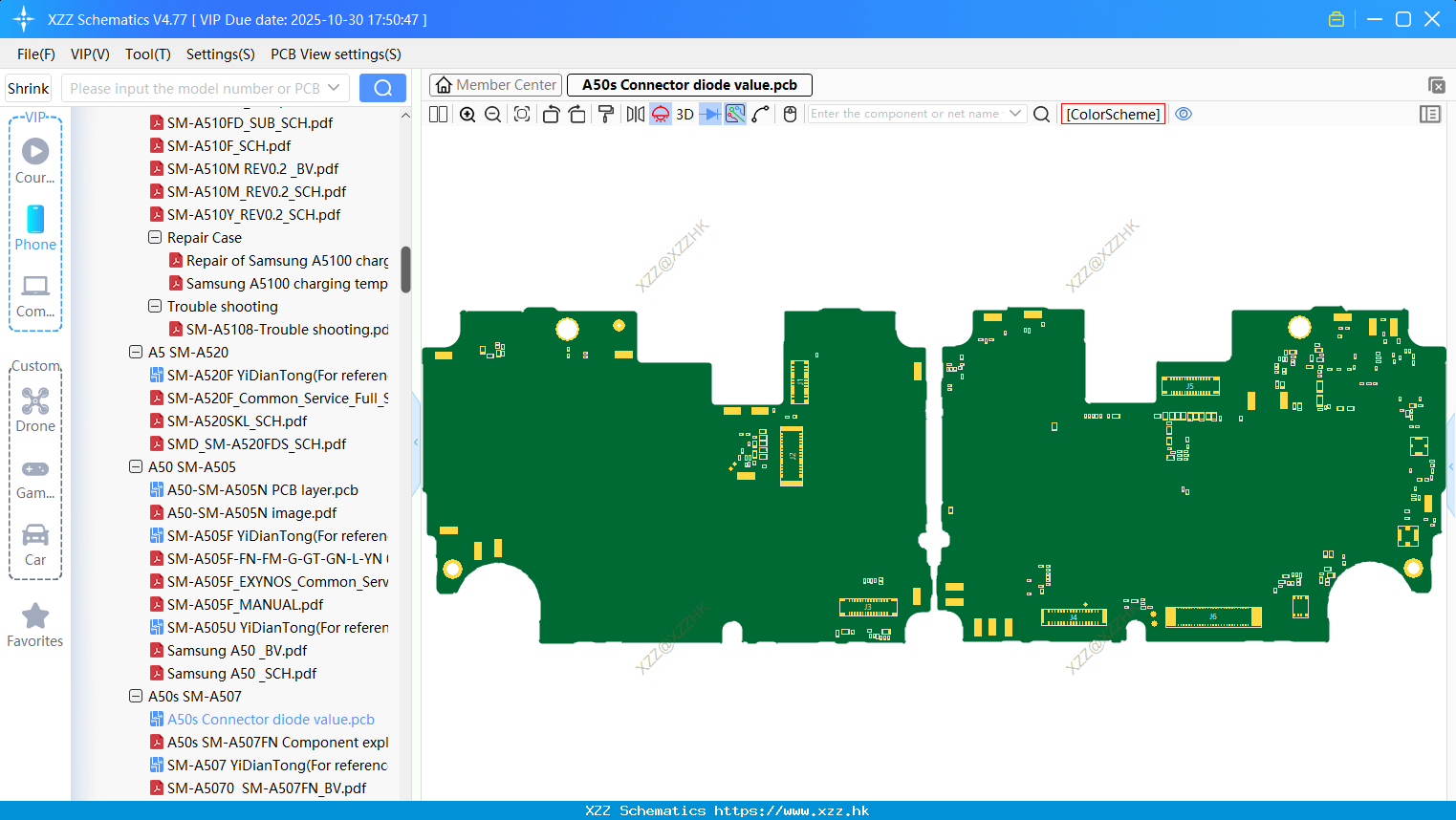
Task: Fit the board to the window
Action: (x=522, y=114)
